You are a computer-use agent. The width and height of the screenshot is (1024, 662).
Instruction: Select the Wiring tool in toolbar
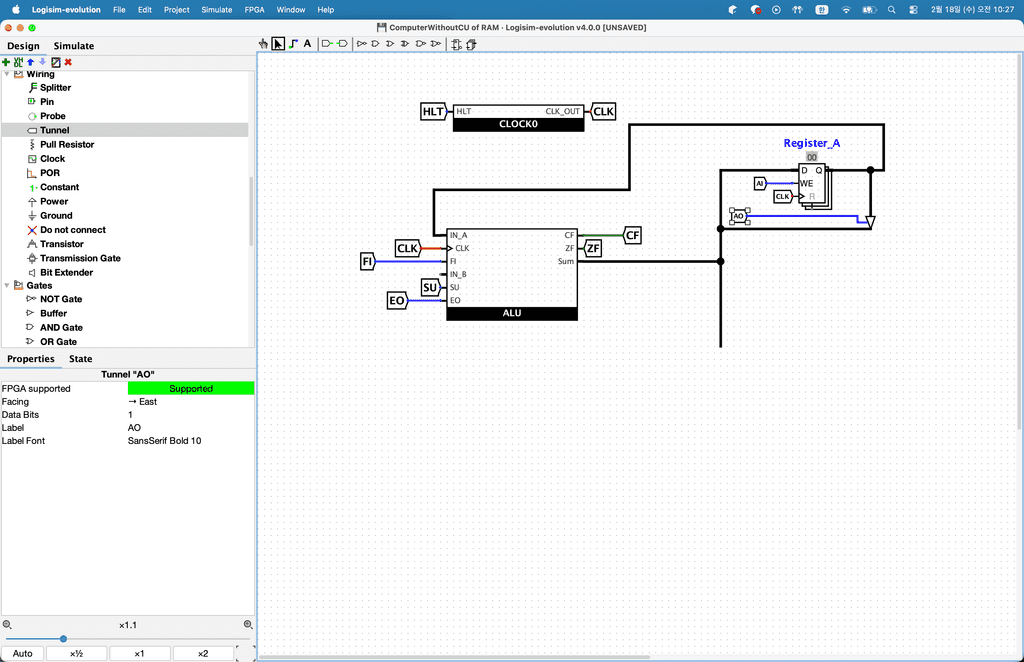coord(292,44)
